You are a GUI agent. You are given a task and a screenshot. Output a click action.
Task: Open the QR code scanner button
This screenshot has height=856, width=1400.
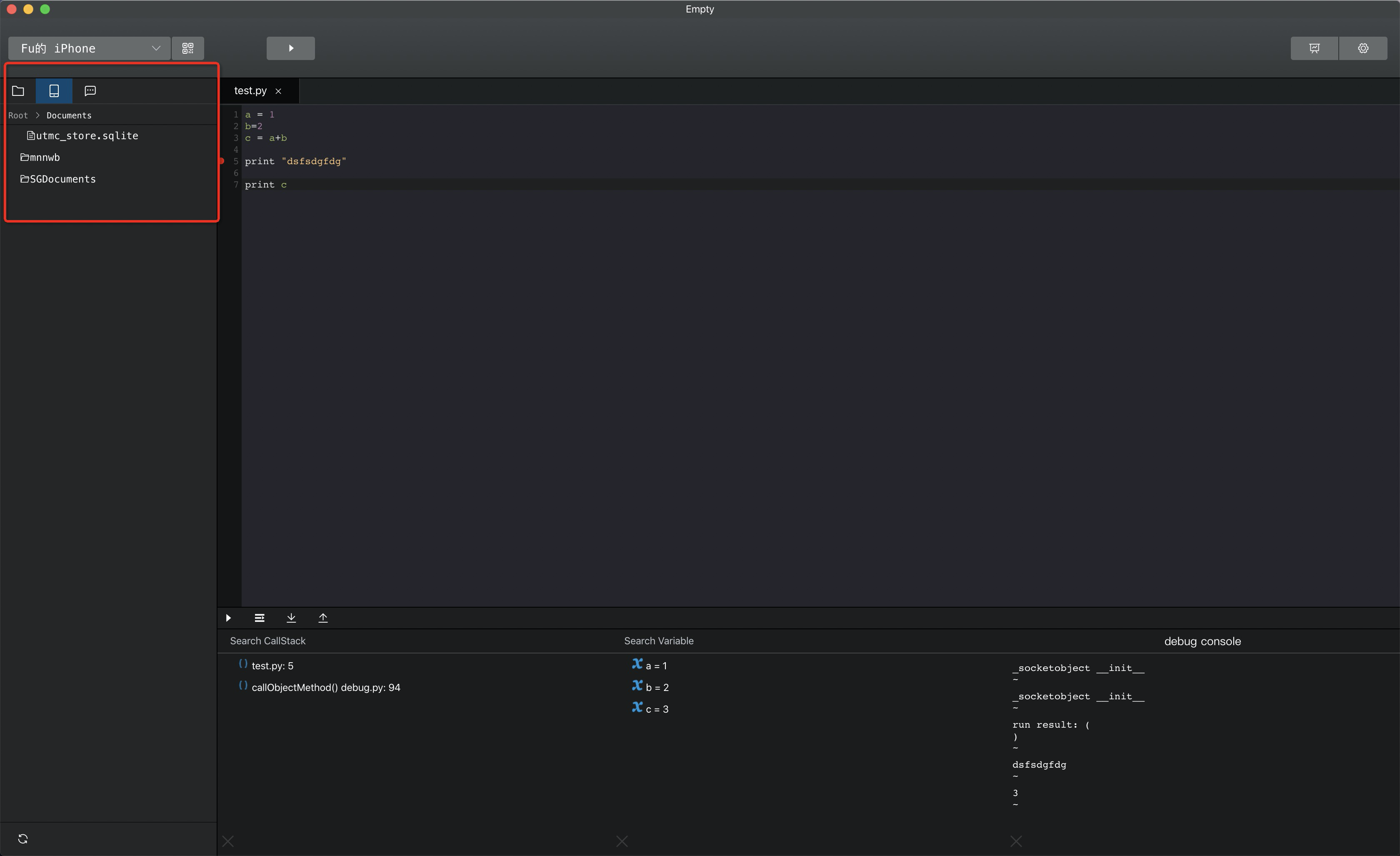[x=188, y=48]
